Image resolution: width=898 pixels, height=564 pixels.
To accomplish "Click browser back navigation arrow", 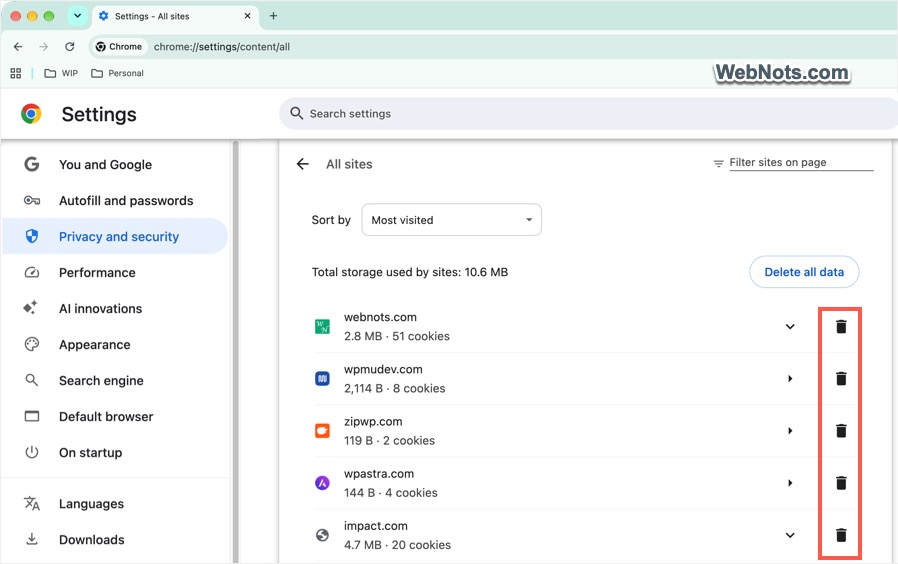I will [18, 46].
